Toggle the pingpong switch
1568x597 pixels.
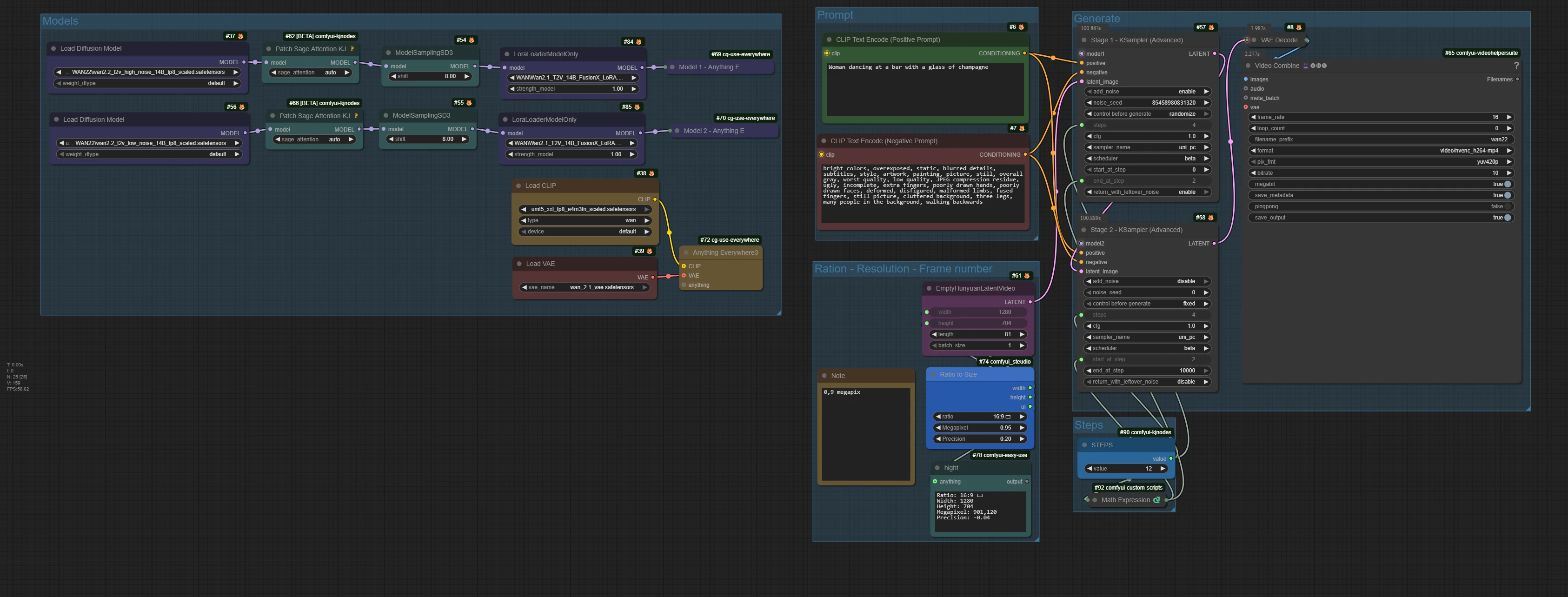coord(1507,206)
